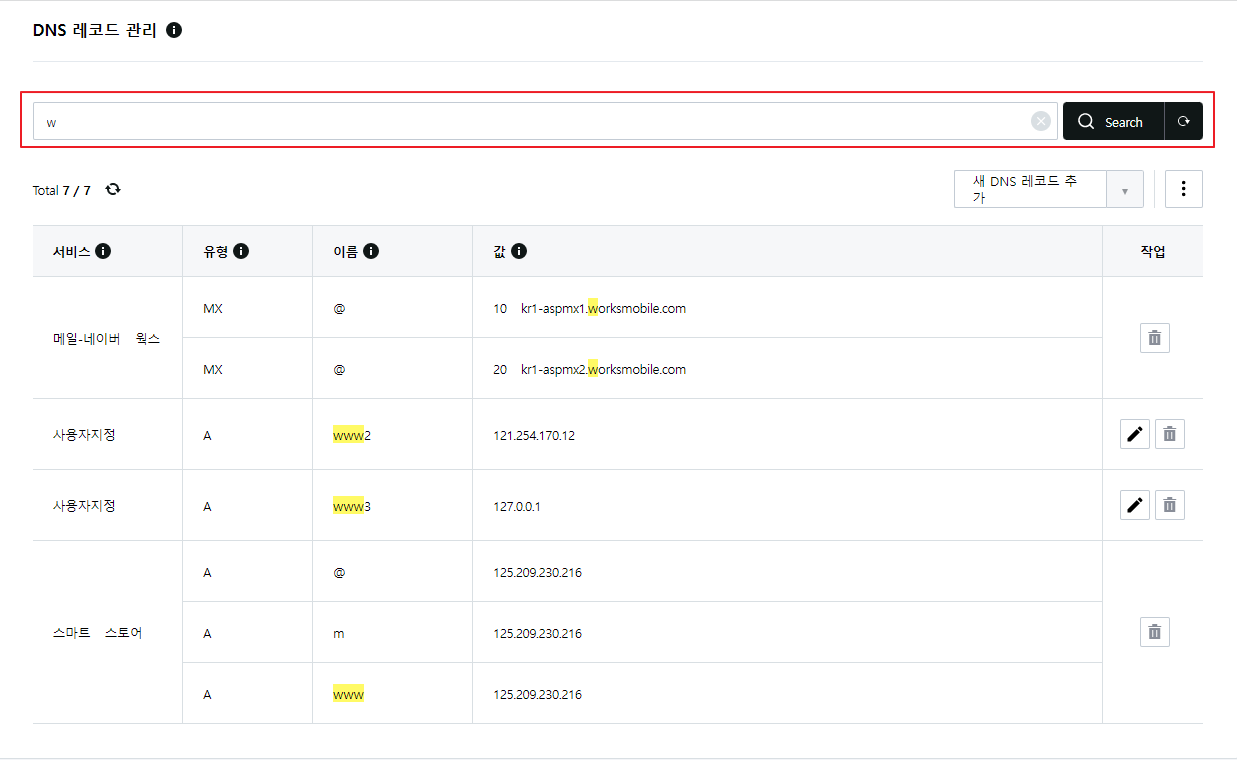
Task: Click the reset icon next to Search
Action: [x=1183, y=122]
